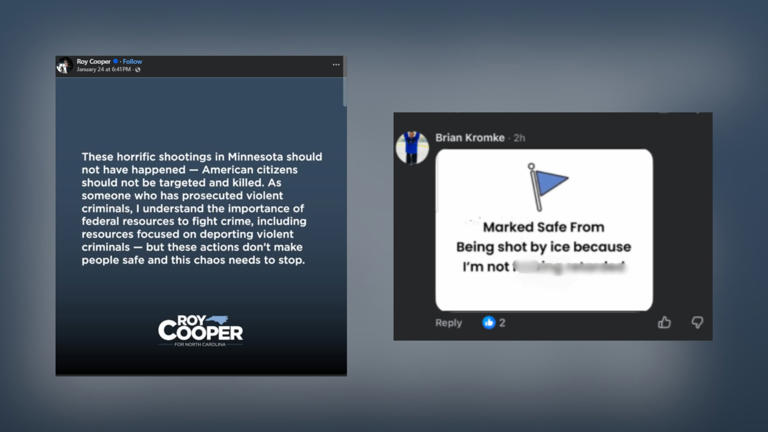
Task: Toggle thumbs down on Brian Kromke's comment
Action: click(x=697, y=322)
